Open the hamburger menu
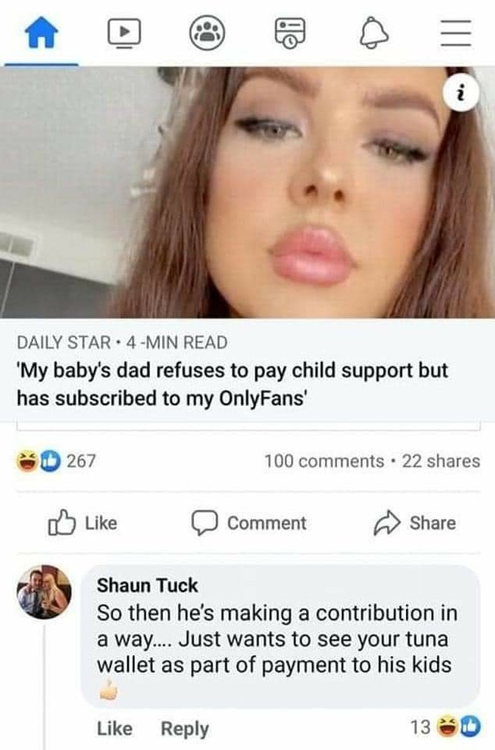The width and height of the screenshot is (495, 750). click(456, 33)
